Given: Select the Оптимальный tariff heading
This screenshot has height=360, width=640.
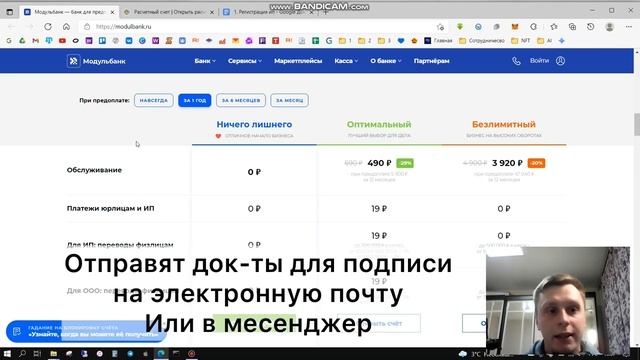Looking at the screenshot, I should coord(379,124).
